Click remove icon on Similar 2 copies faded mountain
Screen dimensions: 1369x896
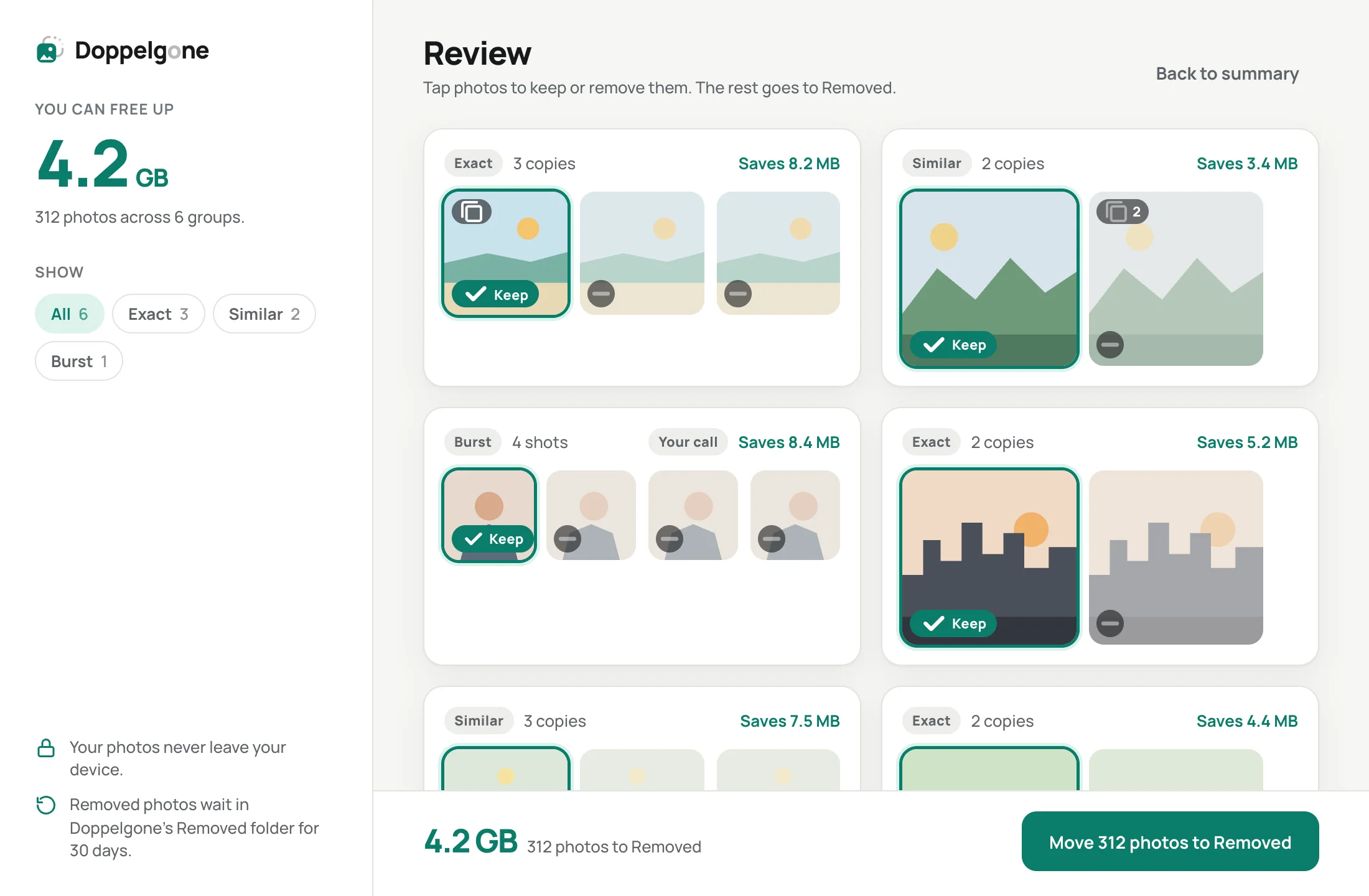(x=1110, y=345)
